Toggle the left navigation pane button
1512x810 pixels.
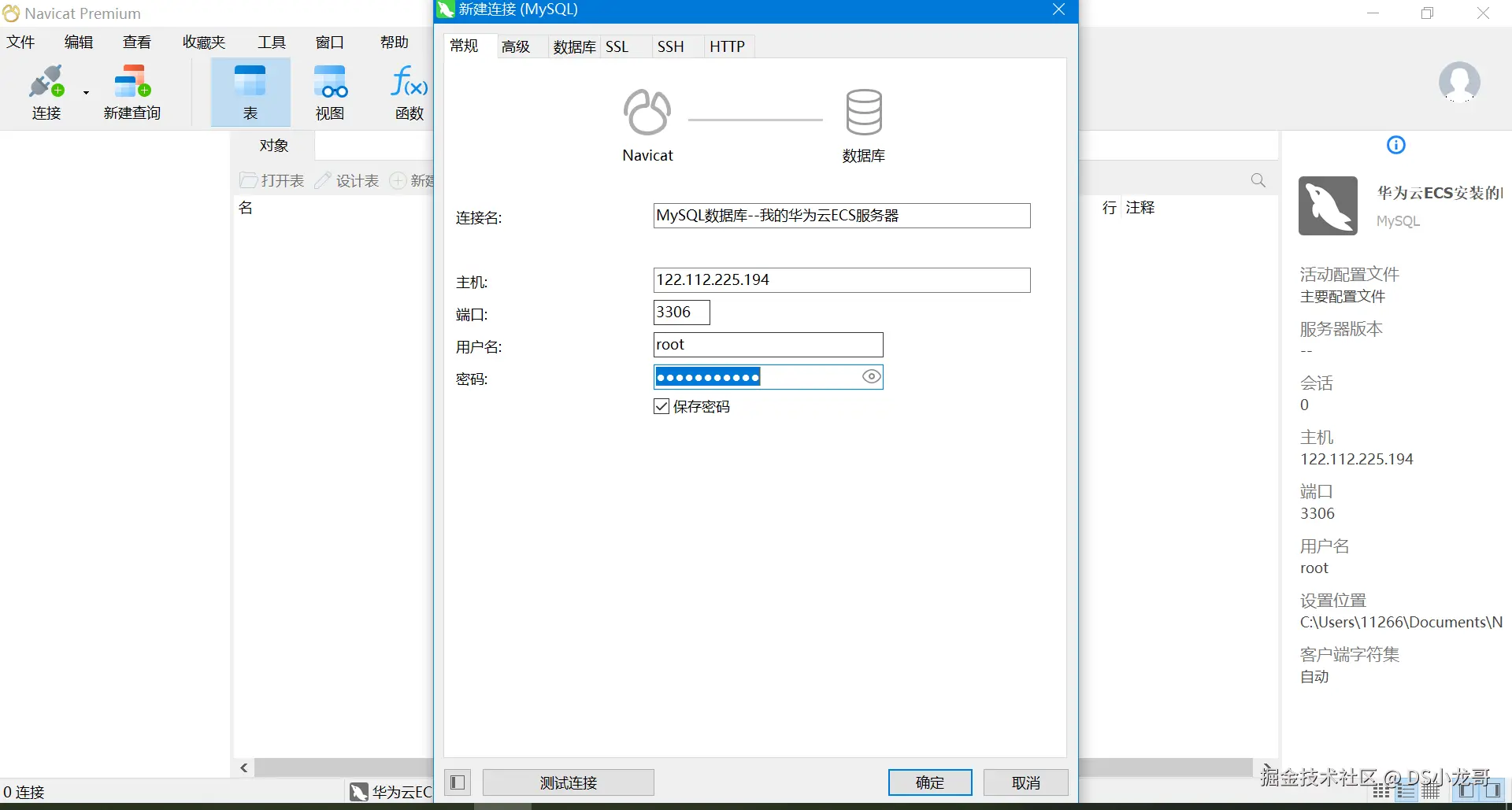point(1466,790)
